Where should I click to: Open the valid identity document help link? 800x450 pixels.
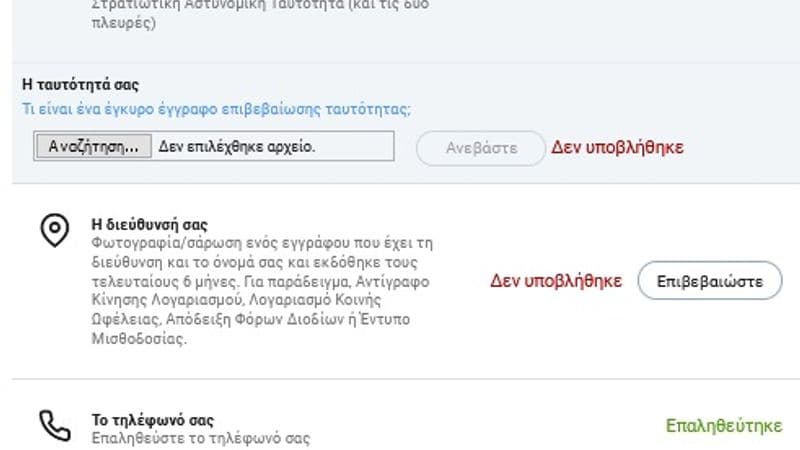tap(216, 109)
